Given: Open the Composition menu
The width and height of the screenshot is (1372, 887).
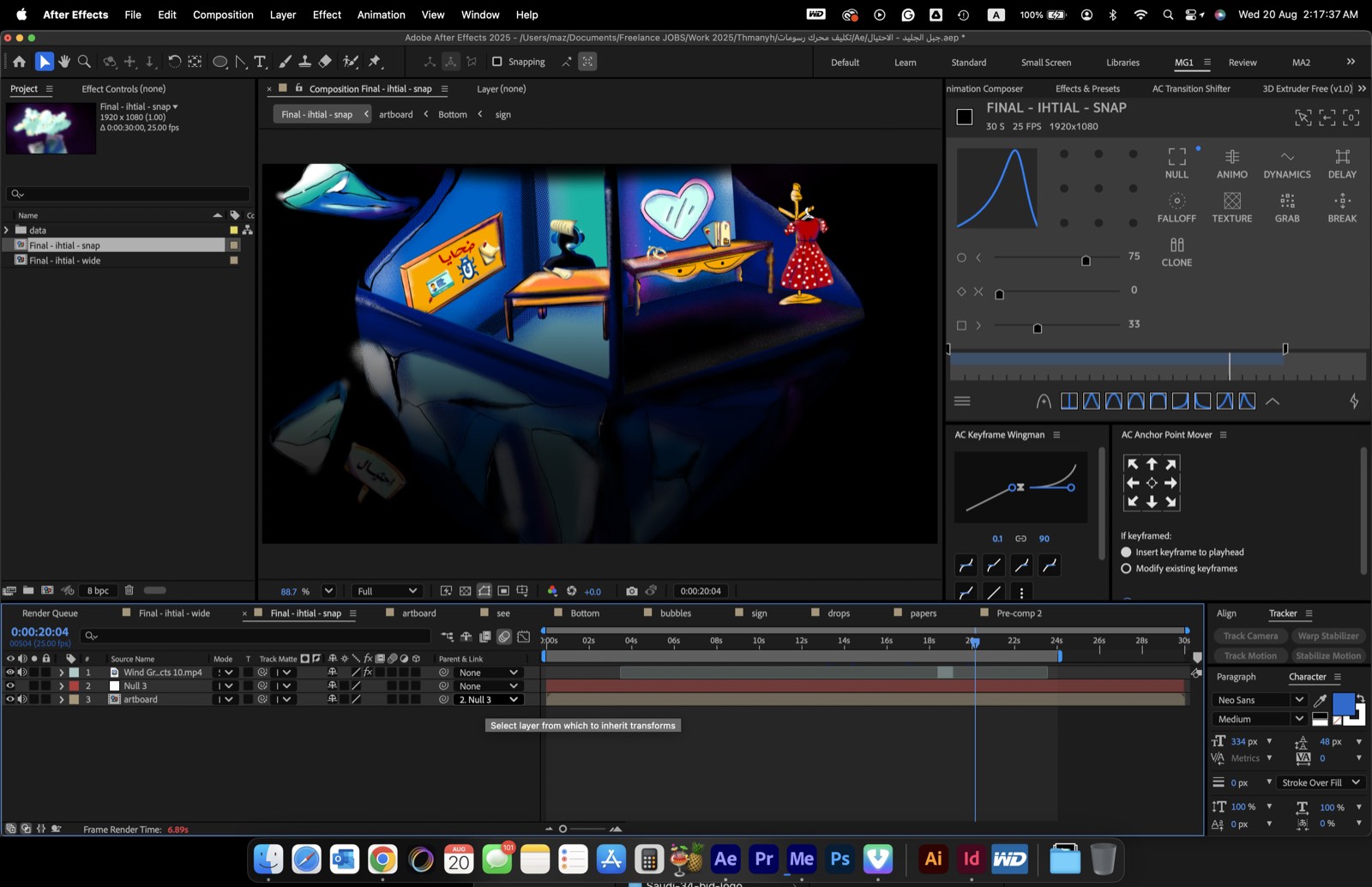Looking at the screenshot, I should point(223,15).
